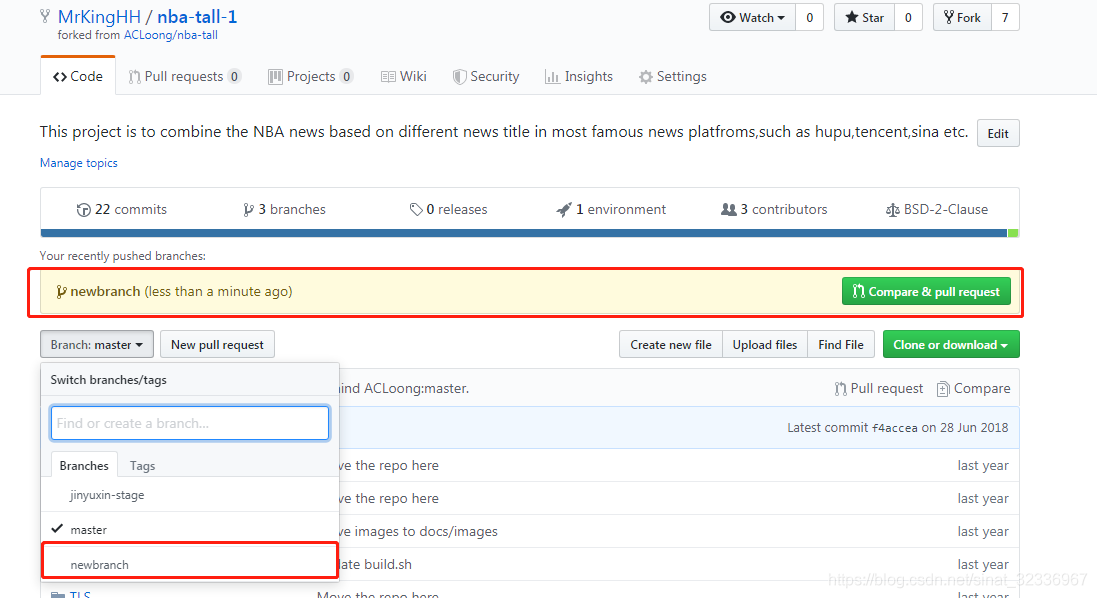Screen dimensions: 1097x598
Task: Click the shield icon beside Security
Action: tap(459, 77)
